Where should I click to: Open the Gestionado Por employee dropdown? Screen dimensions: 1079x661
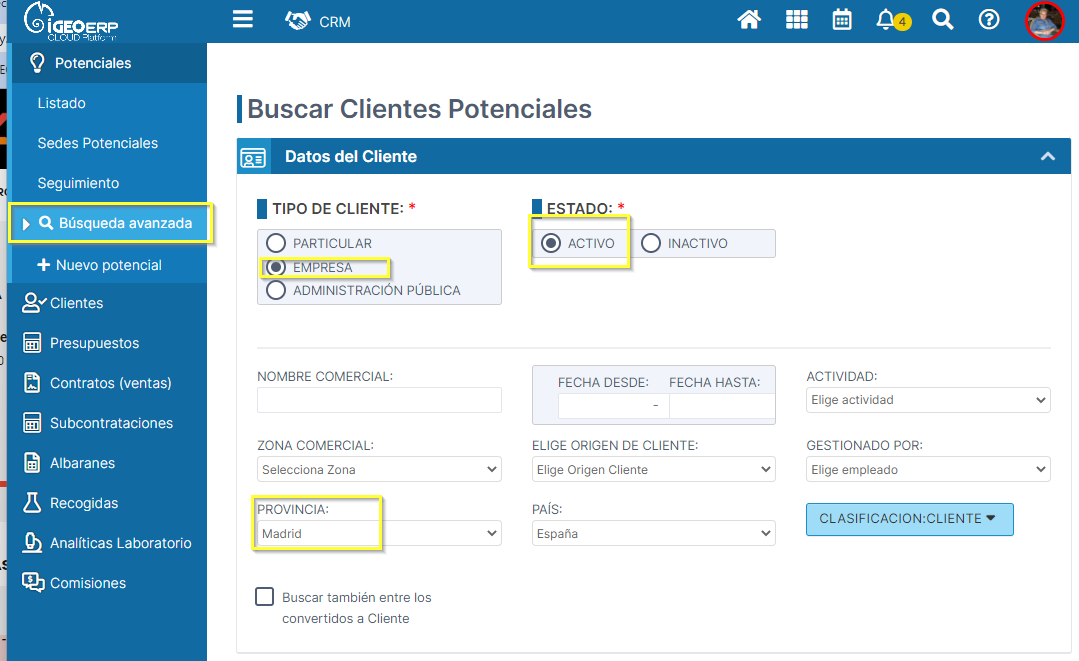927,469
